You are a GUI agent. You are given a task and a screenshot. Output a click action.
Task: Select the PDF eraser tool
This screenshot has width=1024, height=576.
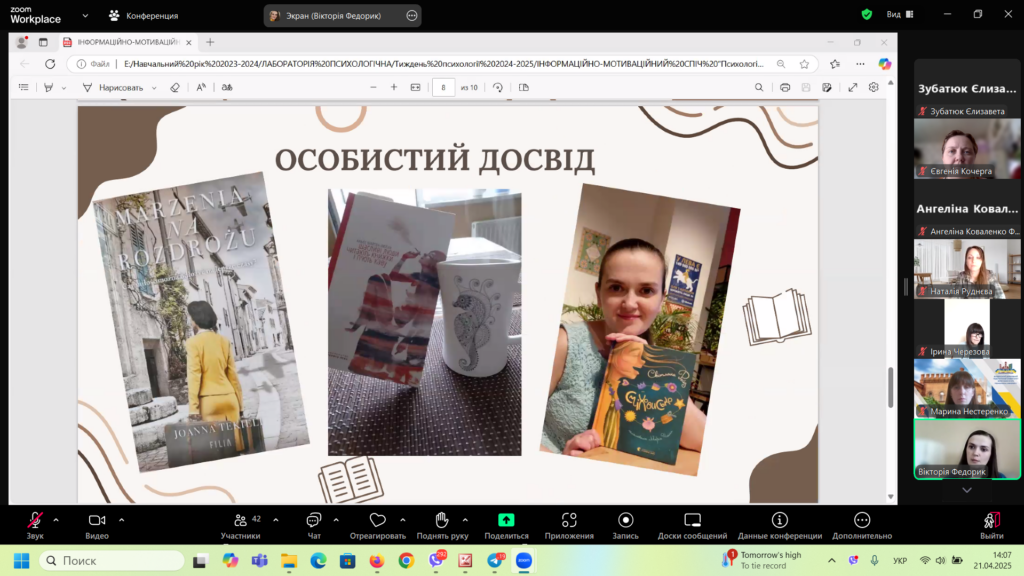[x=174, y=87]
